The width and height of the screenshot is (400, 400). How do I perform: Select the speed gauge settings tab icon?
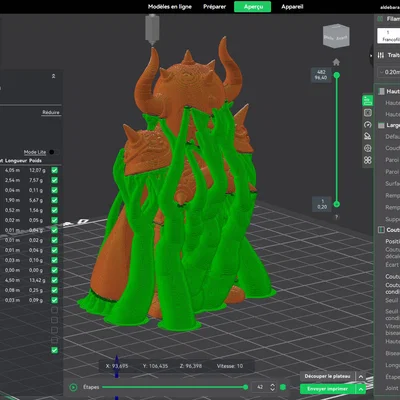[368, 125]
